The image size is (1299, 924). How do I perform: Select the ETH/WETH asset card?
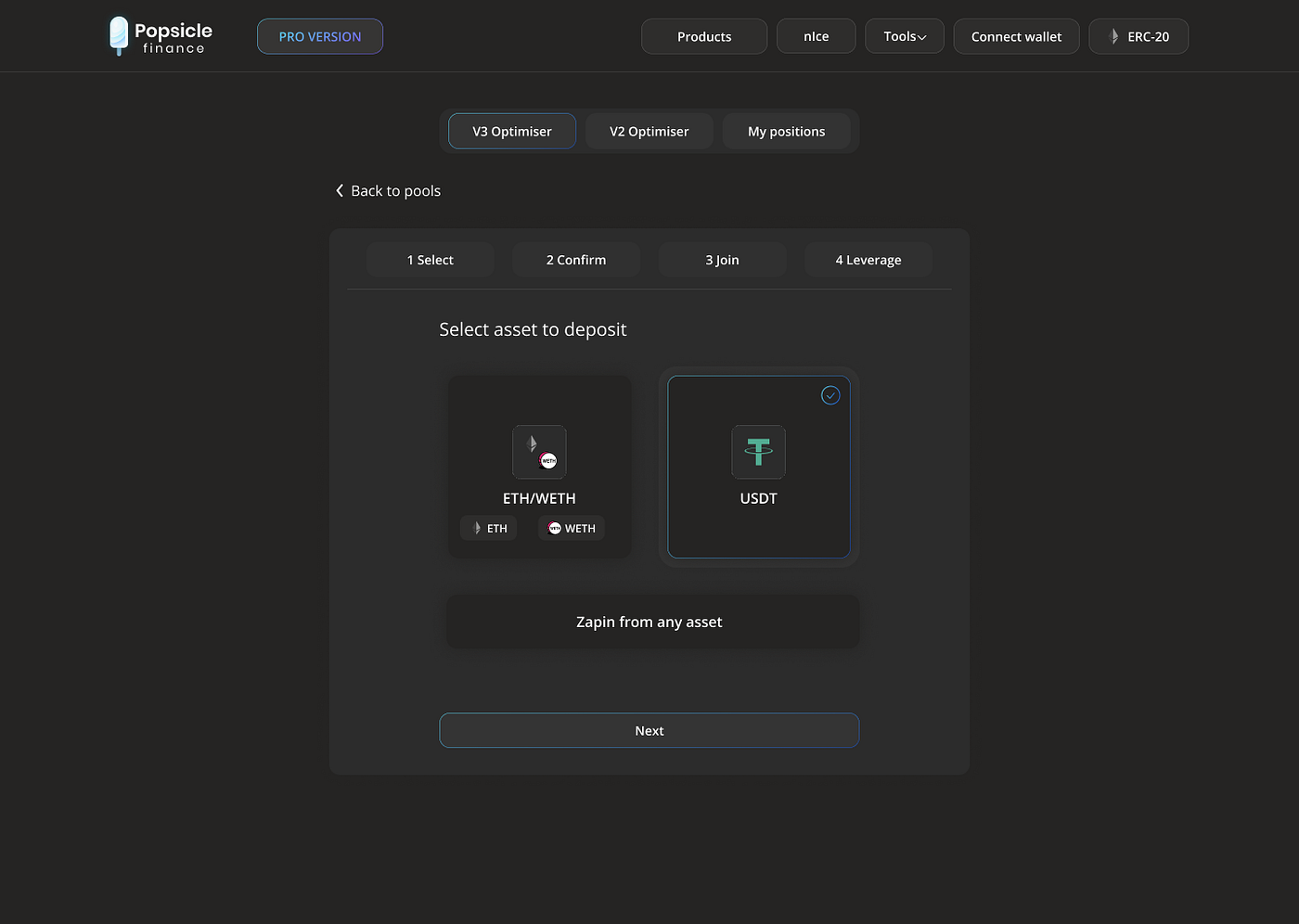[x=539, y=467]
